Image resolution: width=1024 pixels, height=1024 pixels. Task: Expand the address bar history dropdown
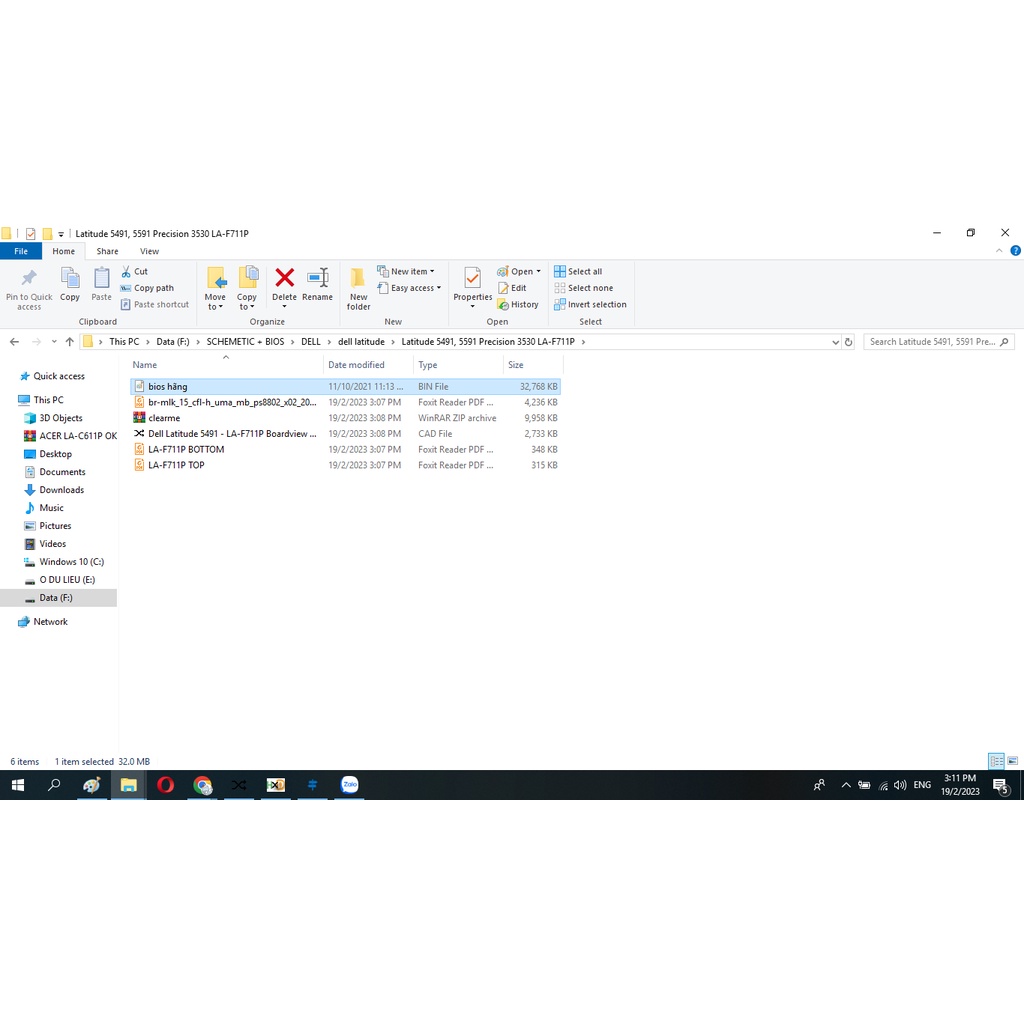[x=836, y=342]
